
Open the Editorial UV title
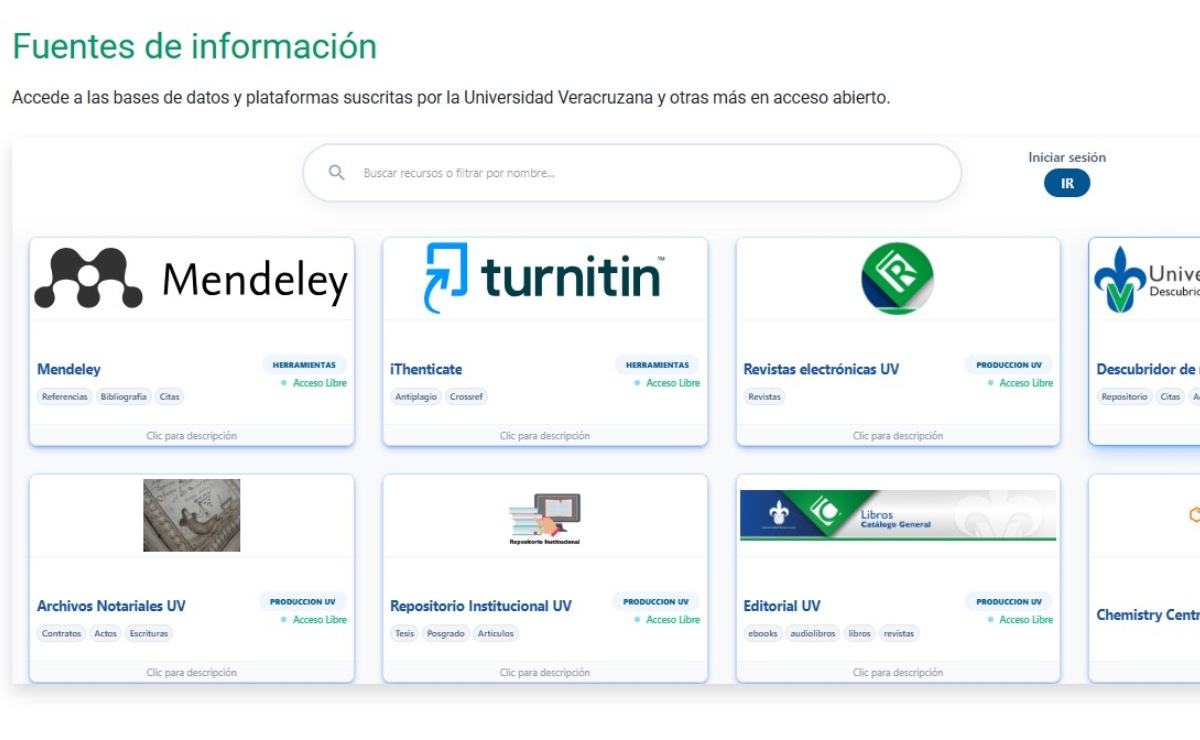782,606
